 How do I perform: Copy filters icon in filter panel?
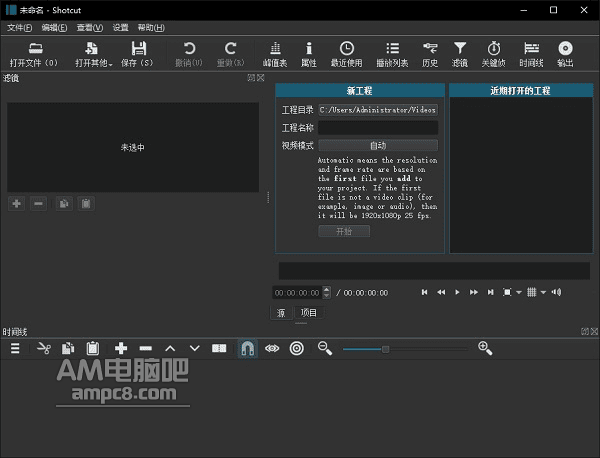click(64, 204)
